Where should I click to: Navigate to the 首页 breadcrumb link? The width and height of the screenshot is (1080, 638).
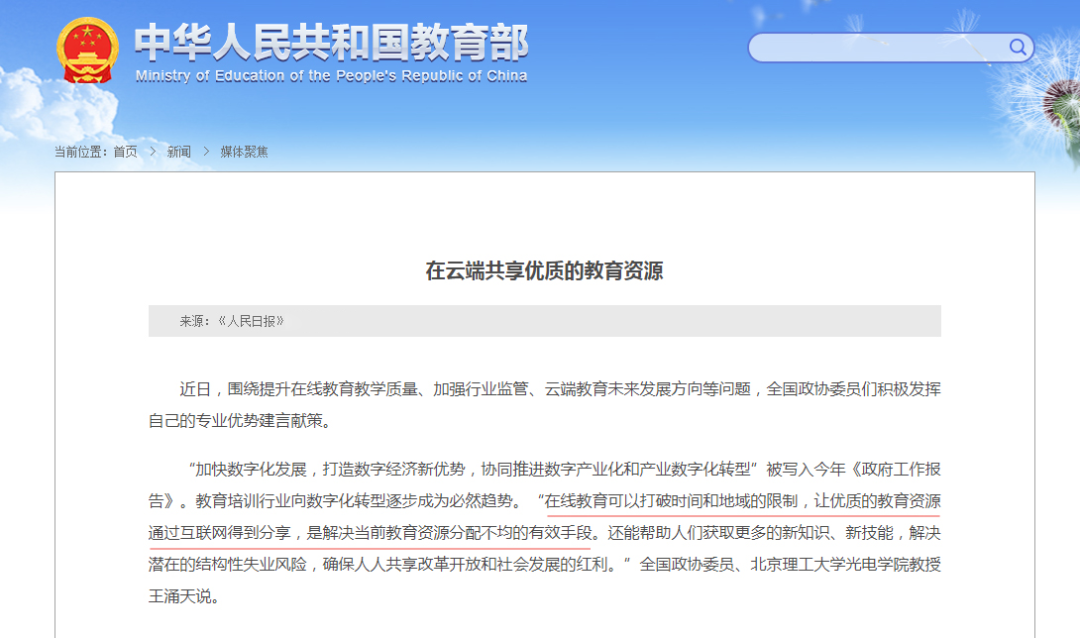126,151
